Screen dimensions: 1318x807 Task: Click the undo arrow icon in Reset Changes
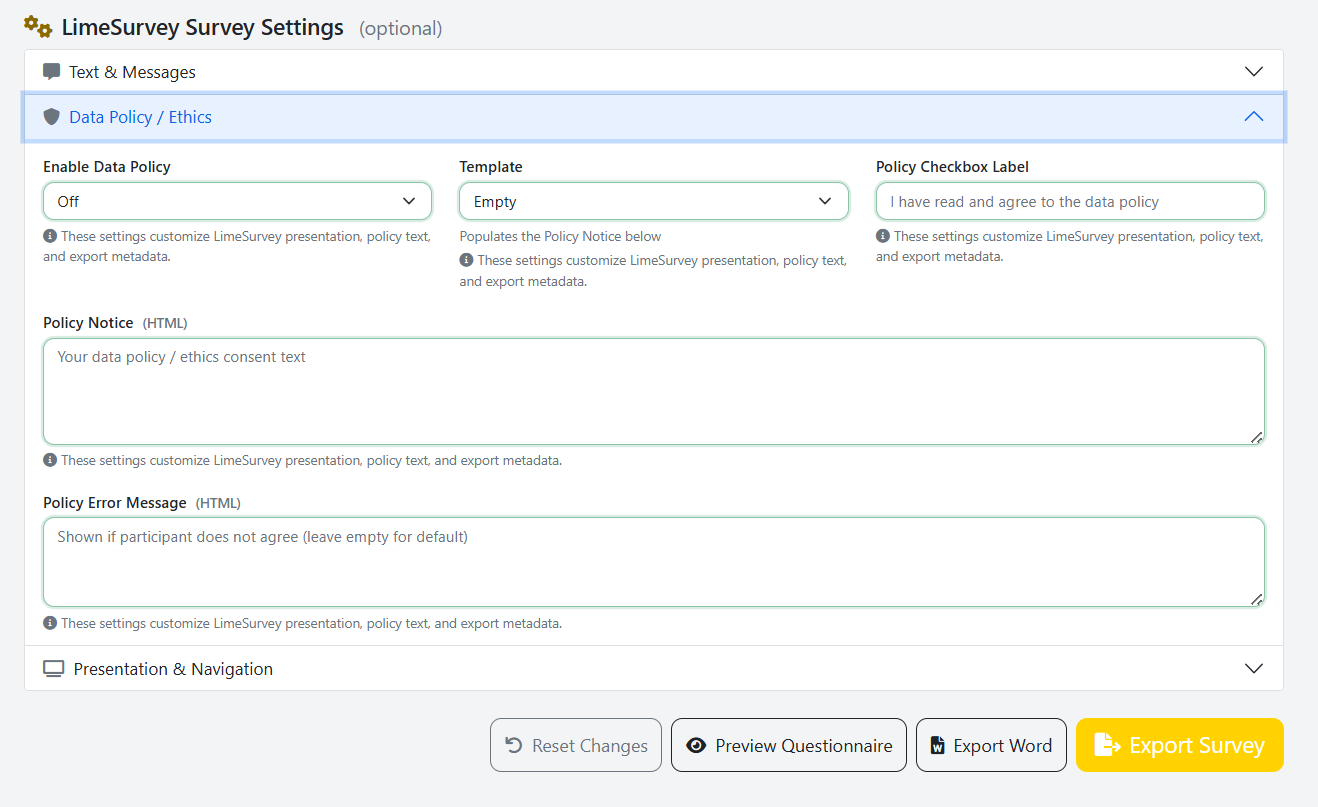tap(514, 745)
